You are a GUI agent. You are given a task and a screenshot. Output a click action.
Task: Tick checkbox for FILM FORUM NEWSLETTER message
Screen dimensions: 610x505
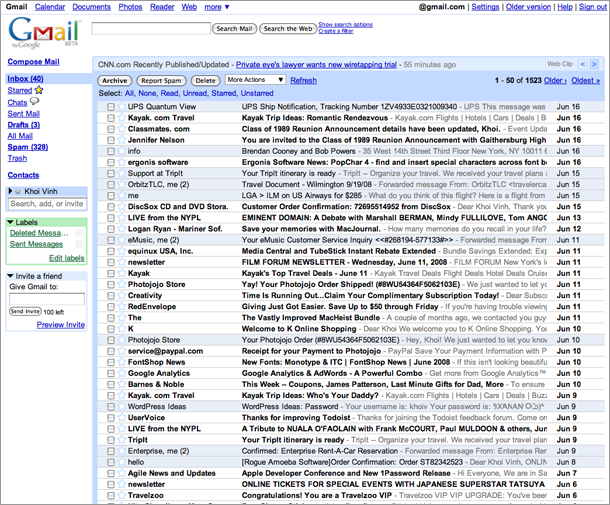click(111, 262)
